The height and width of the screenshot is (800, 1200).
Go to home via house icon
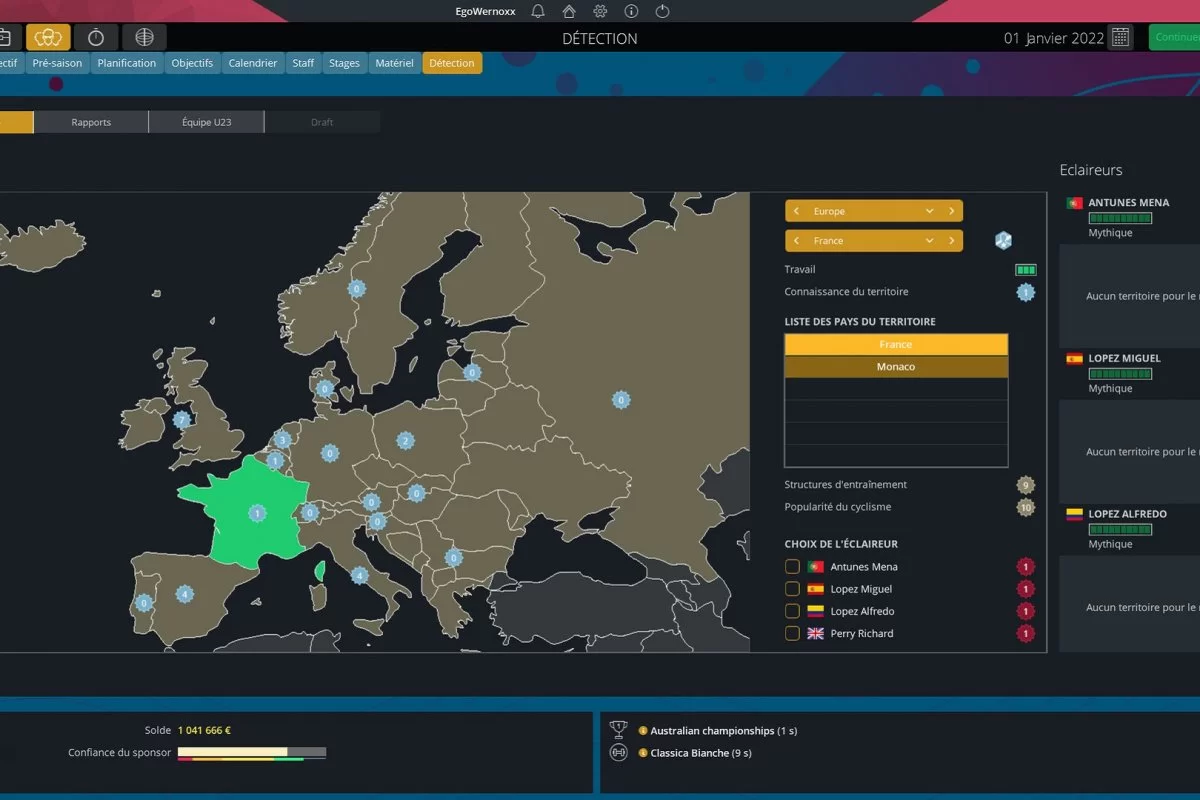(569, 12)
